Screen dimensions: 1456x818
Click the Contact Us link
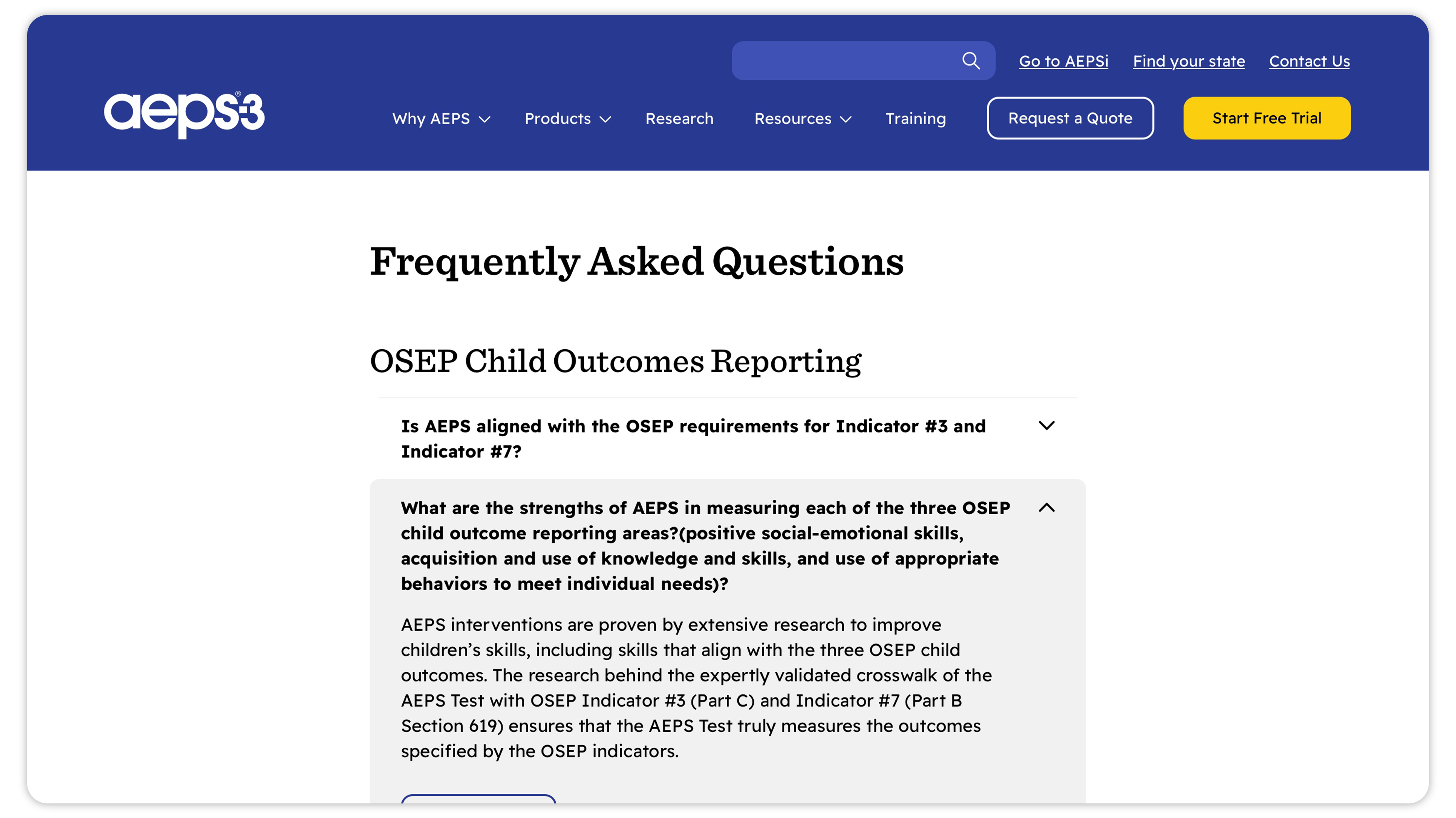[x=1309, y=61]
